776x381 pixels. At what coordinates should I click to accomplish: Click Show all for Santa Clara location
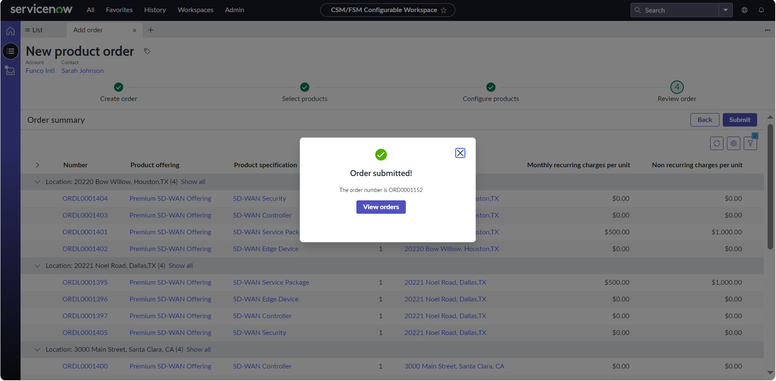click(198, 349)
